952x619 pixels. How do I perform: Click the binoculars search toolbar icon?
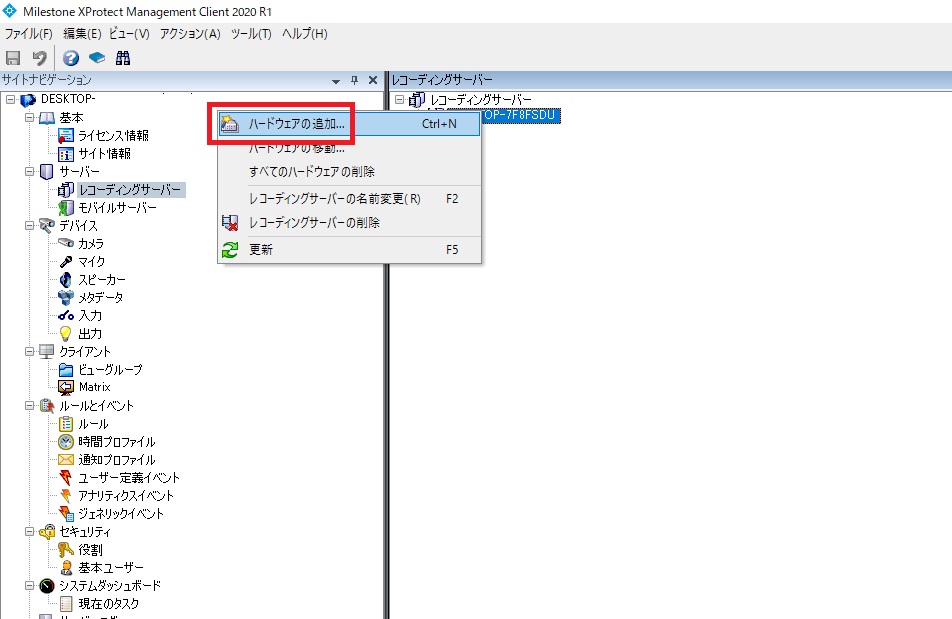pos(122,57)
